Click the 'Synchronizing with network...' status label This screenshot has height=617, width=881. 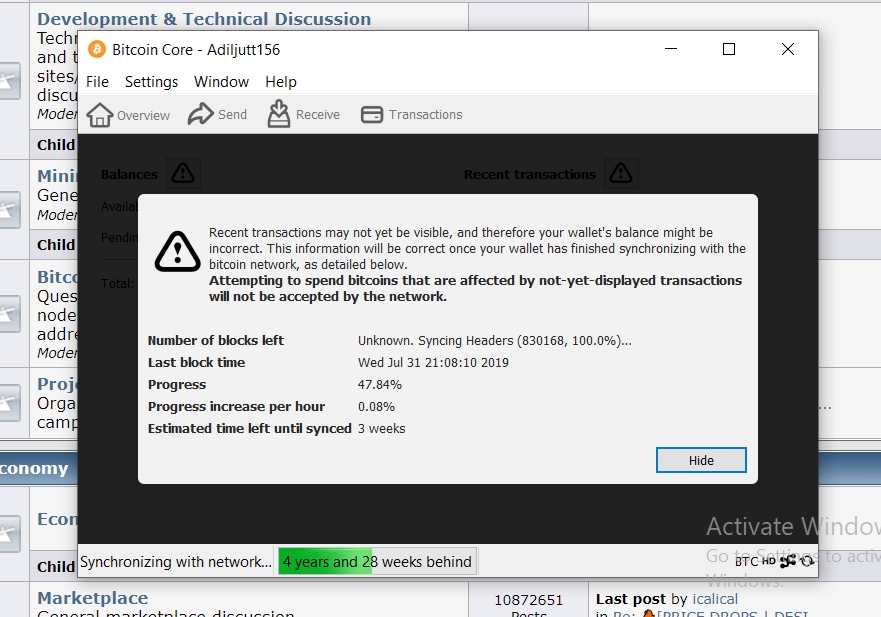coord(176,561)
